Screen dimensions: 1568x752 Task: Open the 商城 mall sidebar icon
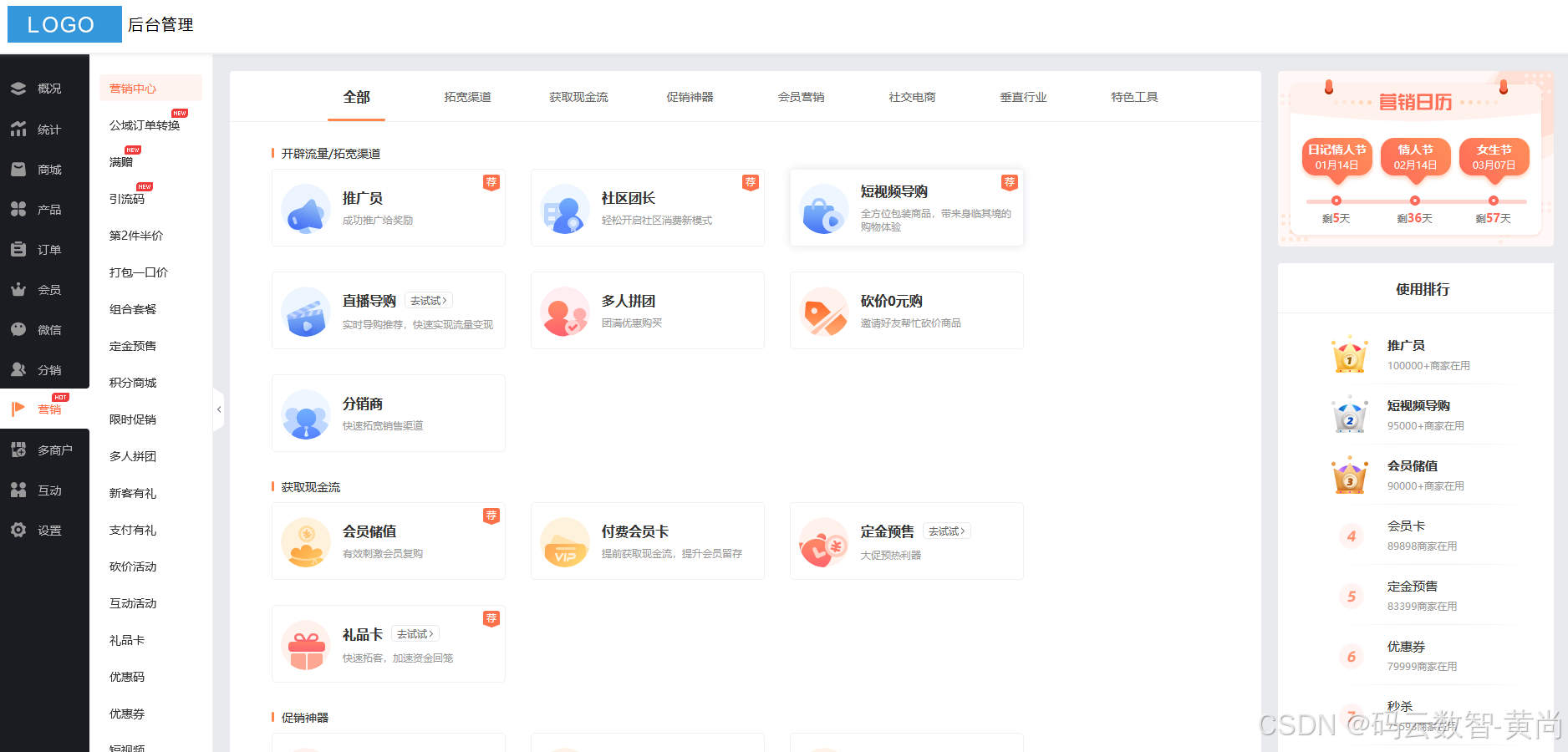18,169
